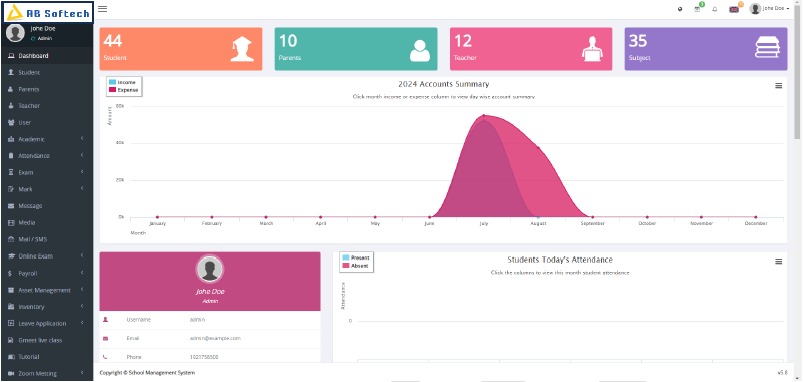Viewport: 805px width, 382px height.
Task: Open the Teacher menu item
Action: (x=47, y=106)
